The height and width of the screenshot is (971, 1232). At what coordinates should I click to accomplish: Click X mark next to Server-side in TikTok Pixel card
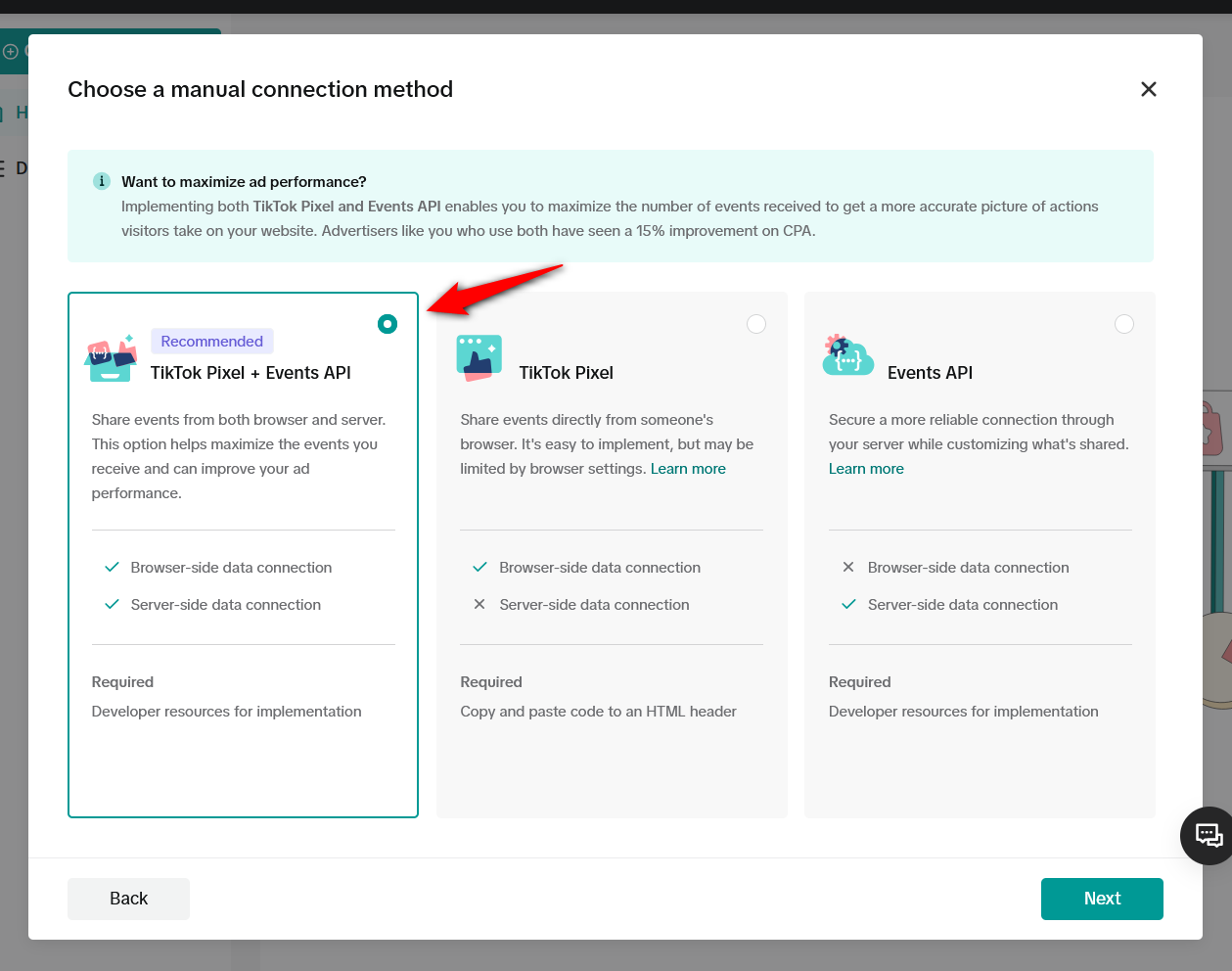(479, 605)
